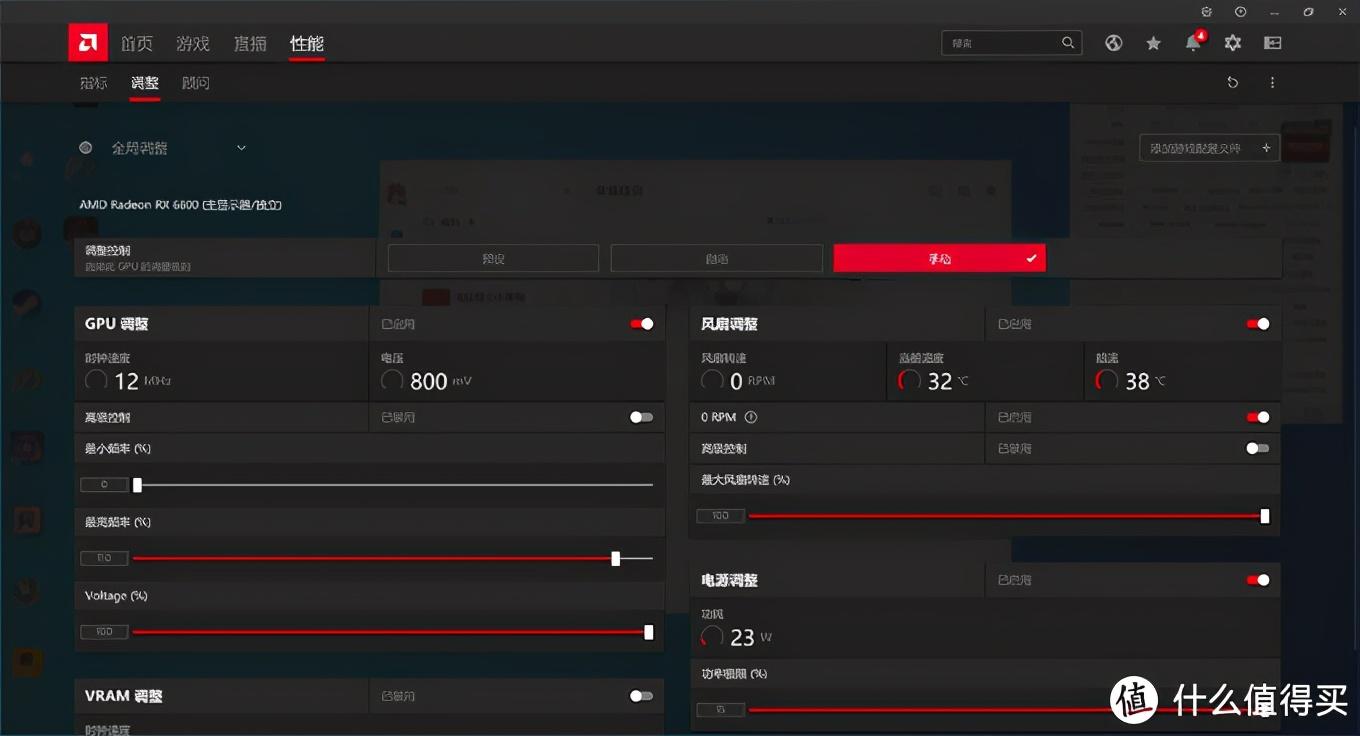Click the header search input field
The width and height of the screenshot is (1360, 736).
pos(1011,43)
